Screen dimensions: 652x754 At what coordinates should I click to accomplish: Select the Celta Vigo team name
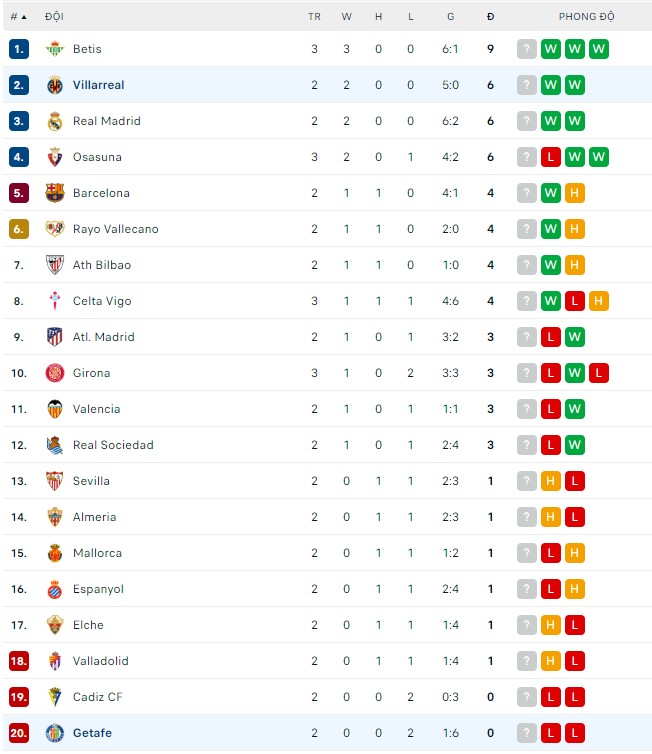(x=102, y=301)
